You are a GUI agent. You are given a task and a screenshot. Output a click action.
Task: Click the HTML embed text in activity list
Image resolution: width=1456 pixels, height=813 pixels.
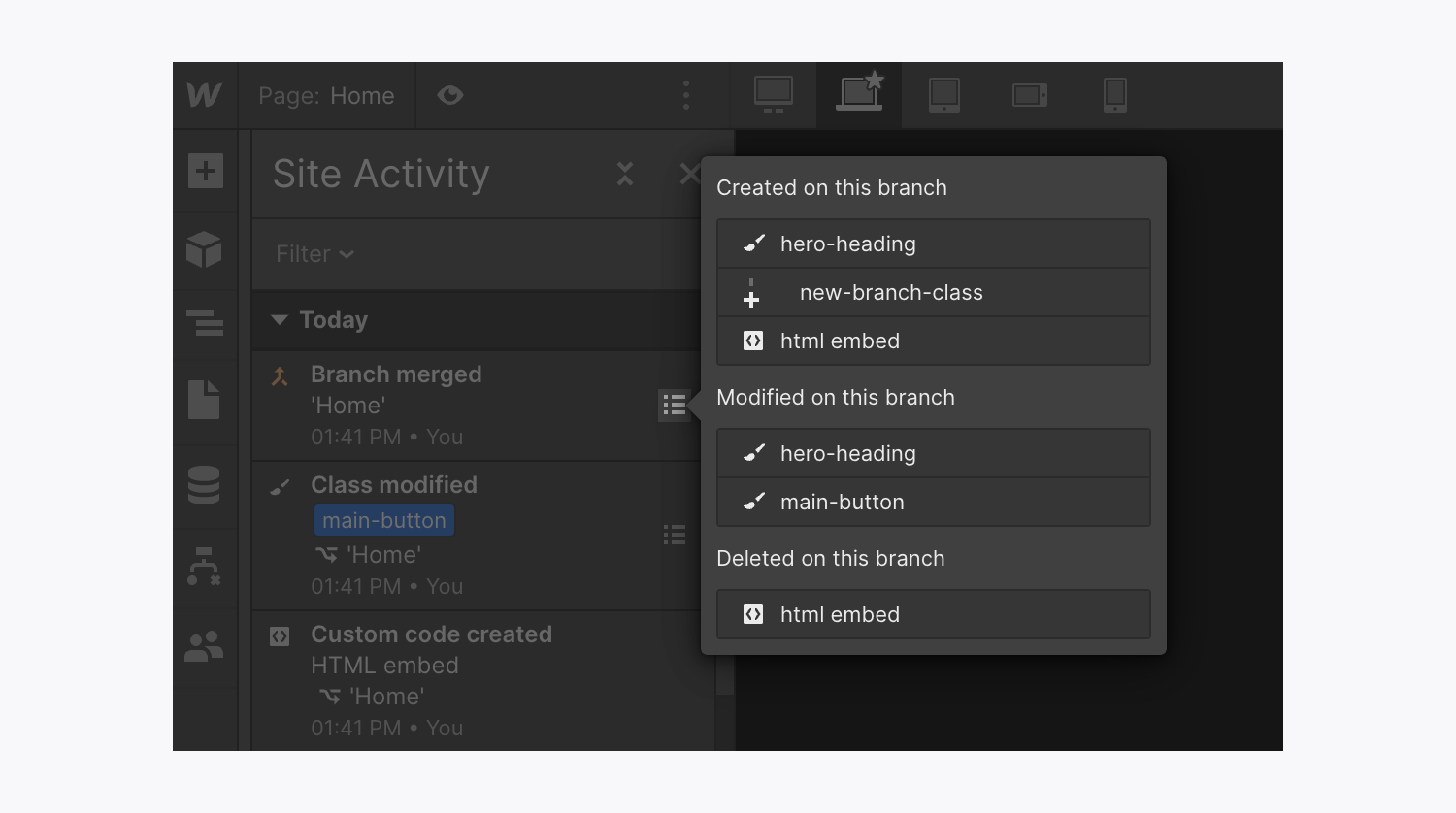pyautogui.click(x=384, y=666)
